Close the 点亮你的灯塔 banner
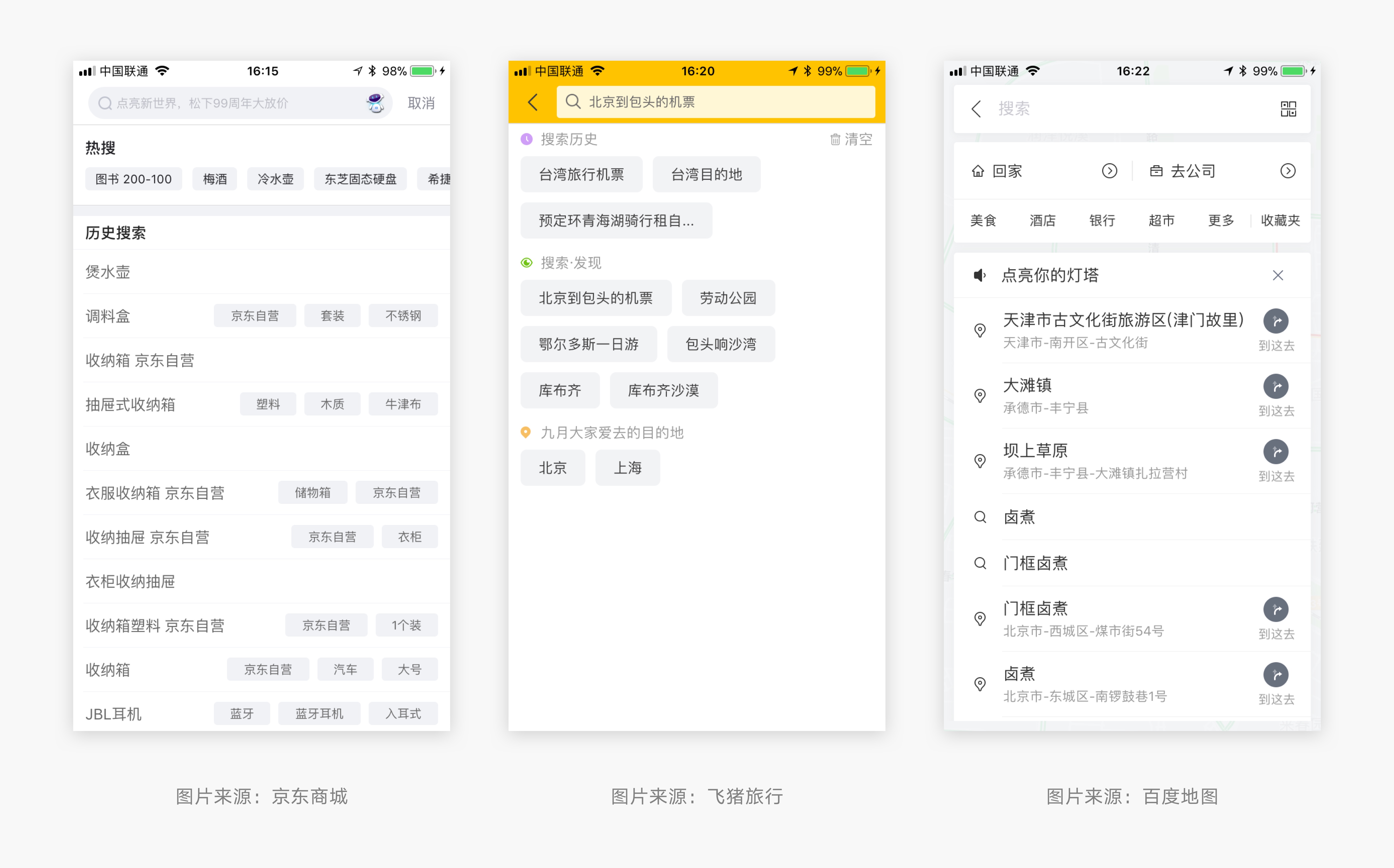Viewport: 1394px width, 868px height. point(1277,276)
